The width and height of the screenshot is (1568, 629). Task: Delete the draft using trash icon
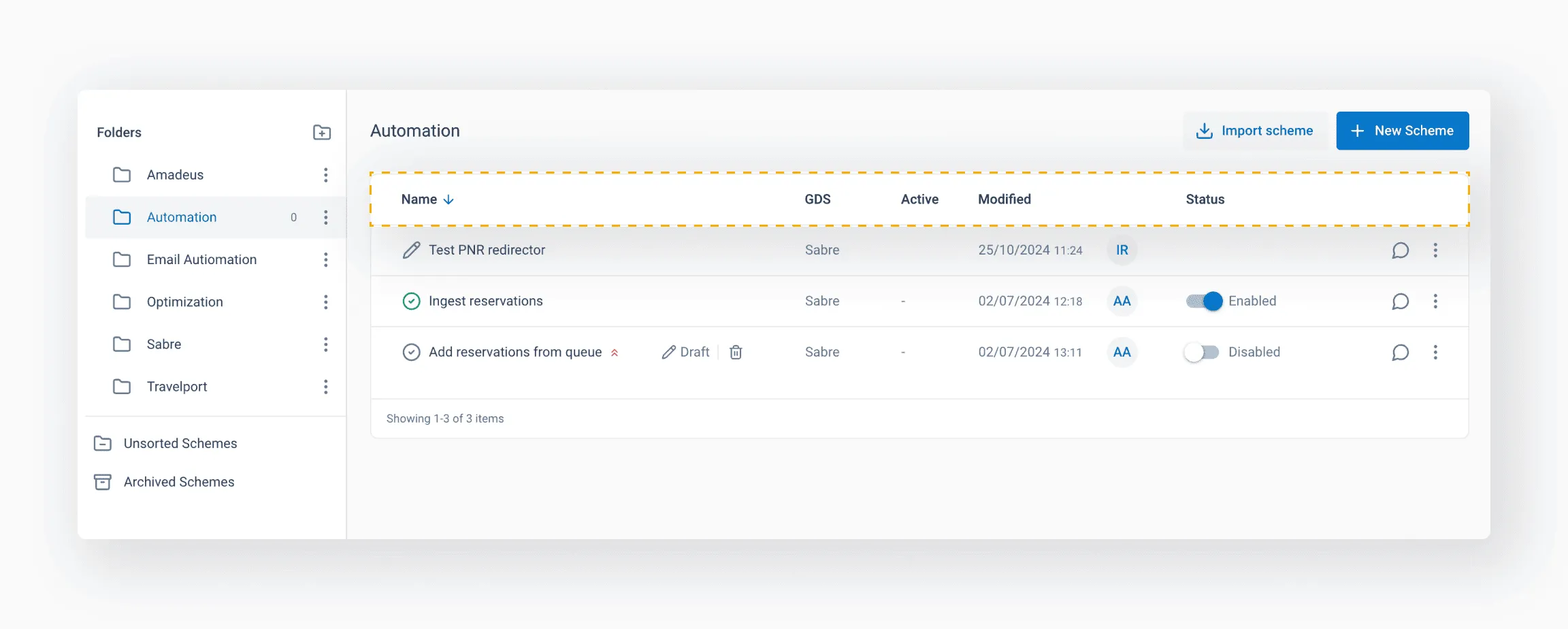(x=736, y=352)
